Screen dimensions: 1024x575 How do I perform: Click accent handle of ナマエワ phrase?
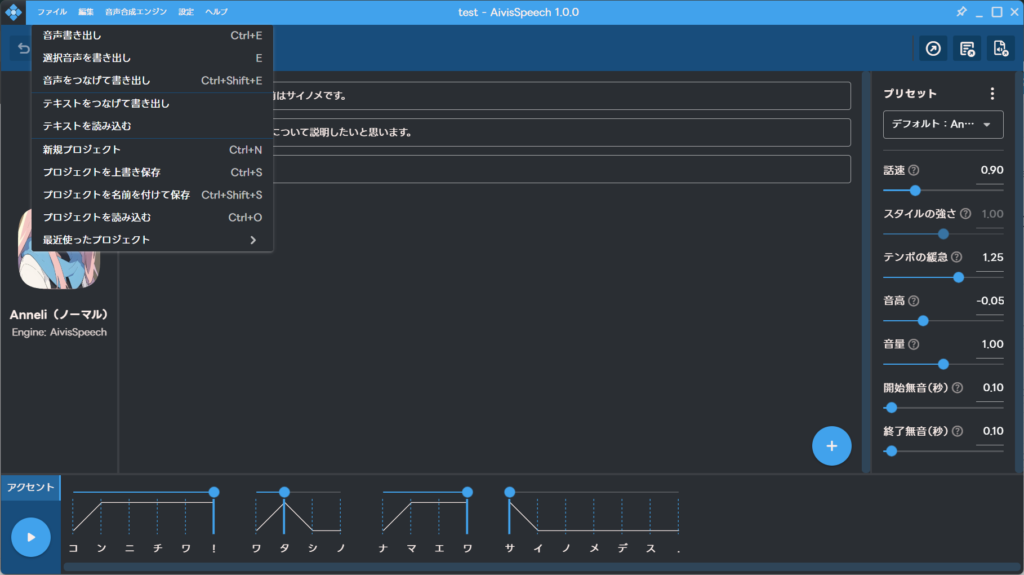pyautogui.click(x=467, y=492)
